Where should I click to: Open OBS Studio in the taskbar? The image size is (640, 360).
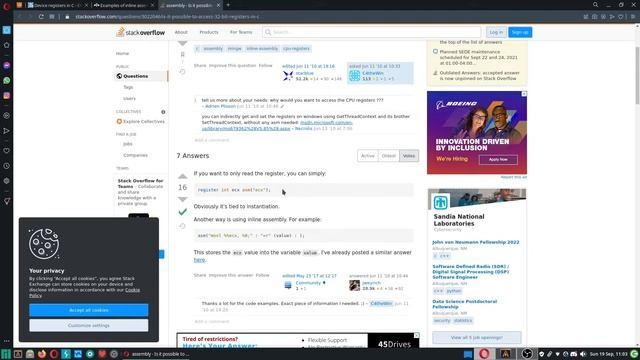coord(527,354)
